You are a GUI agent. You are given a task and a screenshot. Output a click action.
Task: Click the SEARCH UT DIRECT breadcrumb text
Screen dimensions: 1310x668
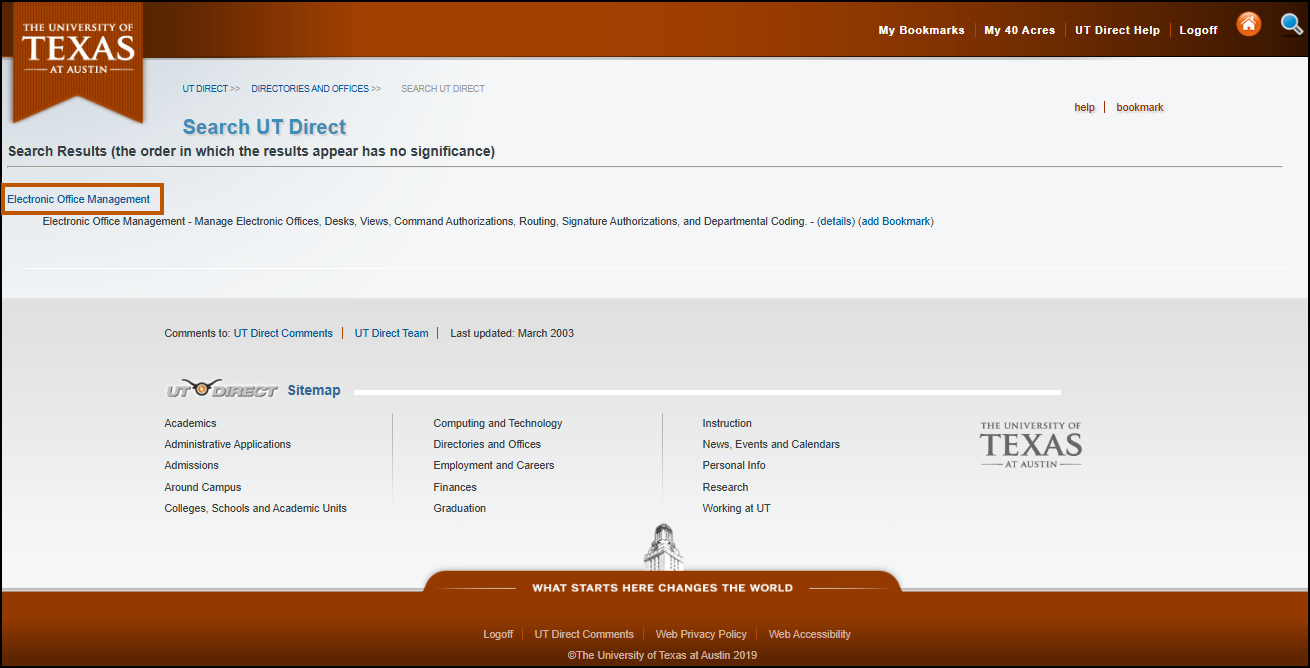click(x=443, y=89)
